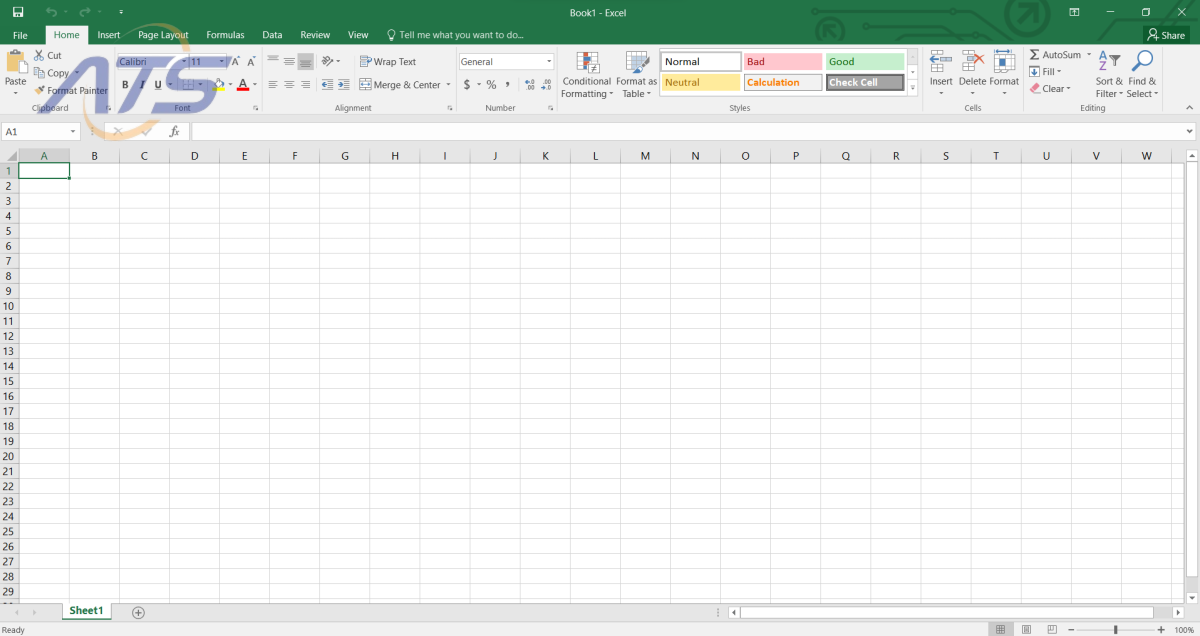
Task: Apply the Good cell style
Action: click(865, 62)
